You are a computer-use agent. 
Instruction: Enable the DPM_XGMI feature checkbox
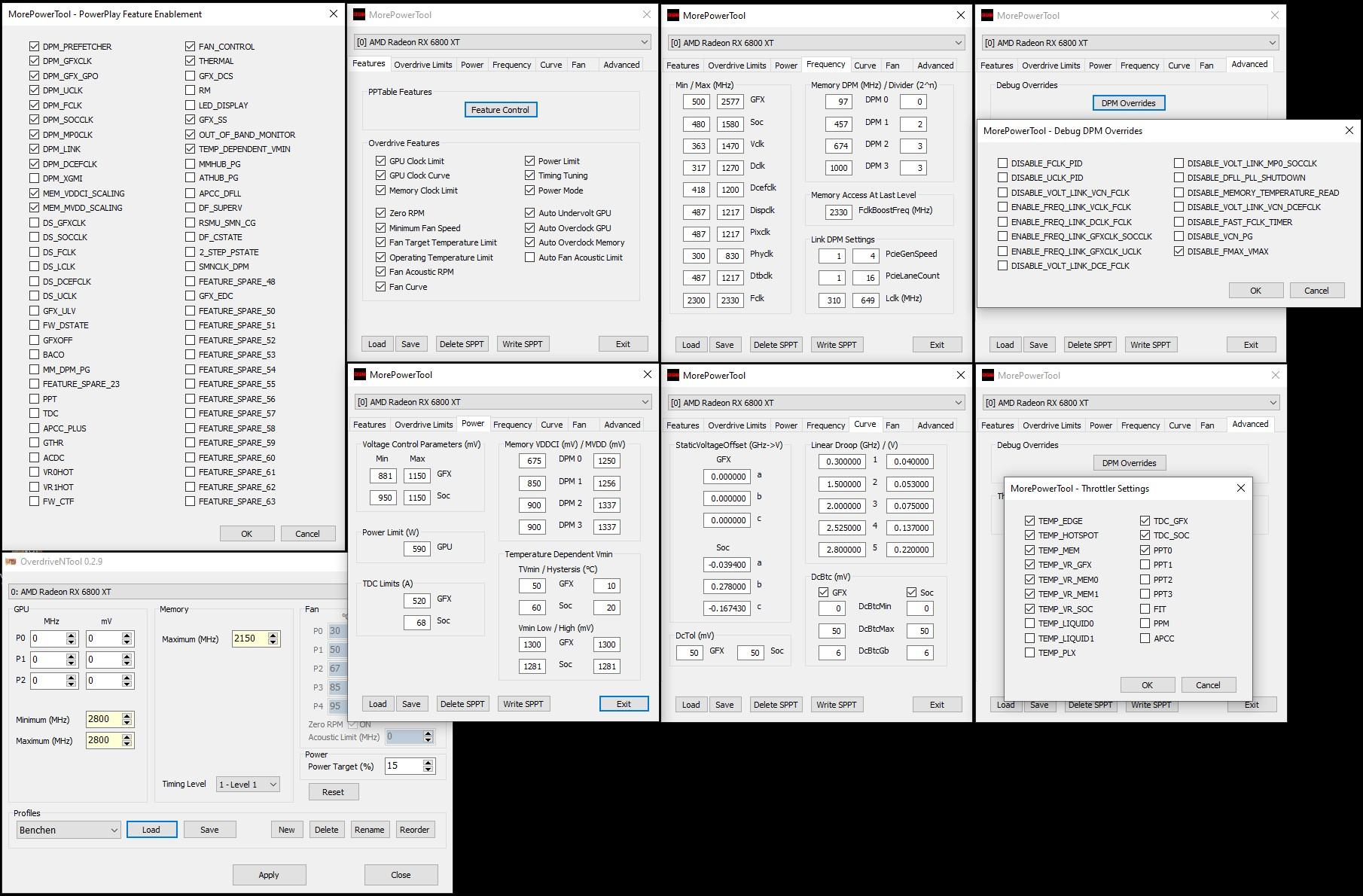coord(34,178)
